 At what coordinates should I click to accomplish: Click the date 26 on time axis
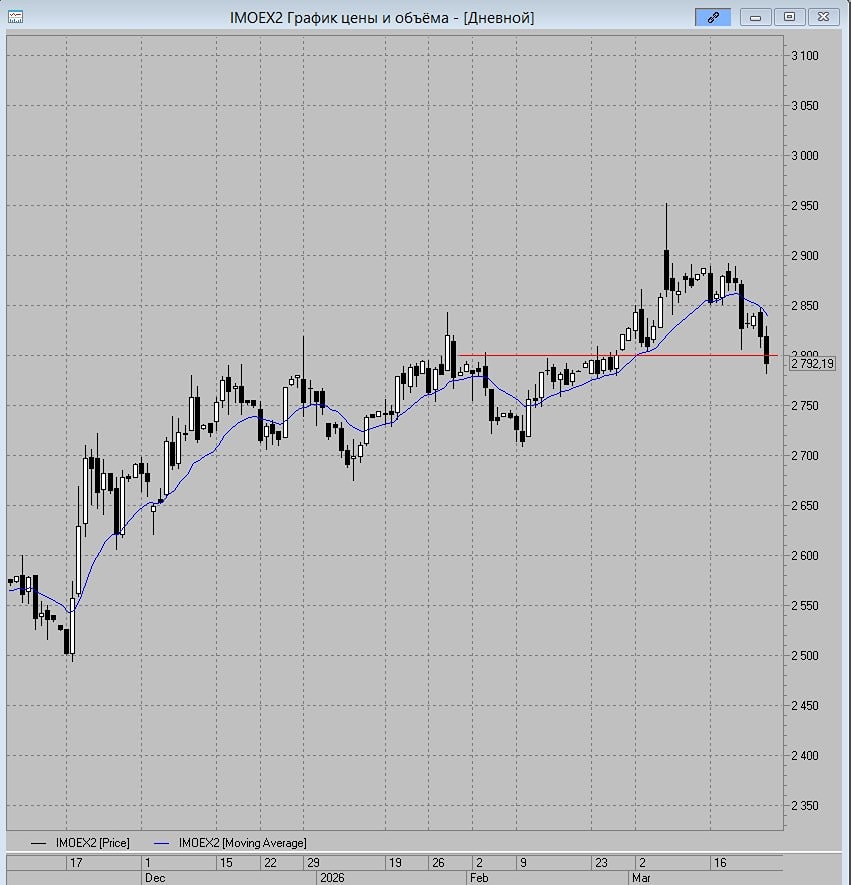pos(438,862)
